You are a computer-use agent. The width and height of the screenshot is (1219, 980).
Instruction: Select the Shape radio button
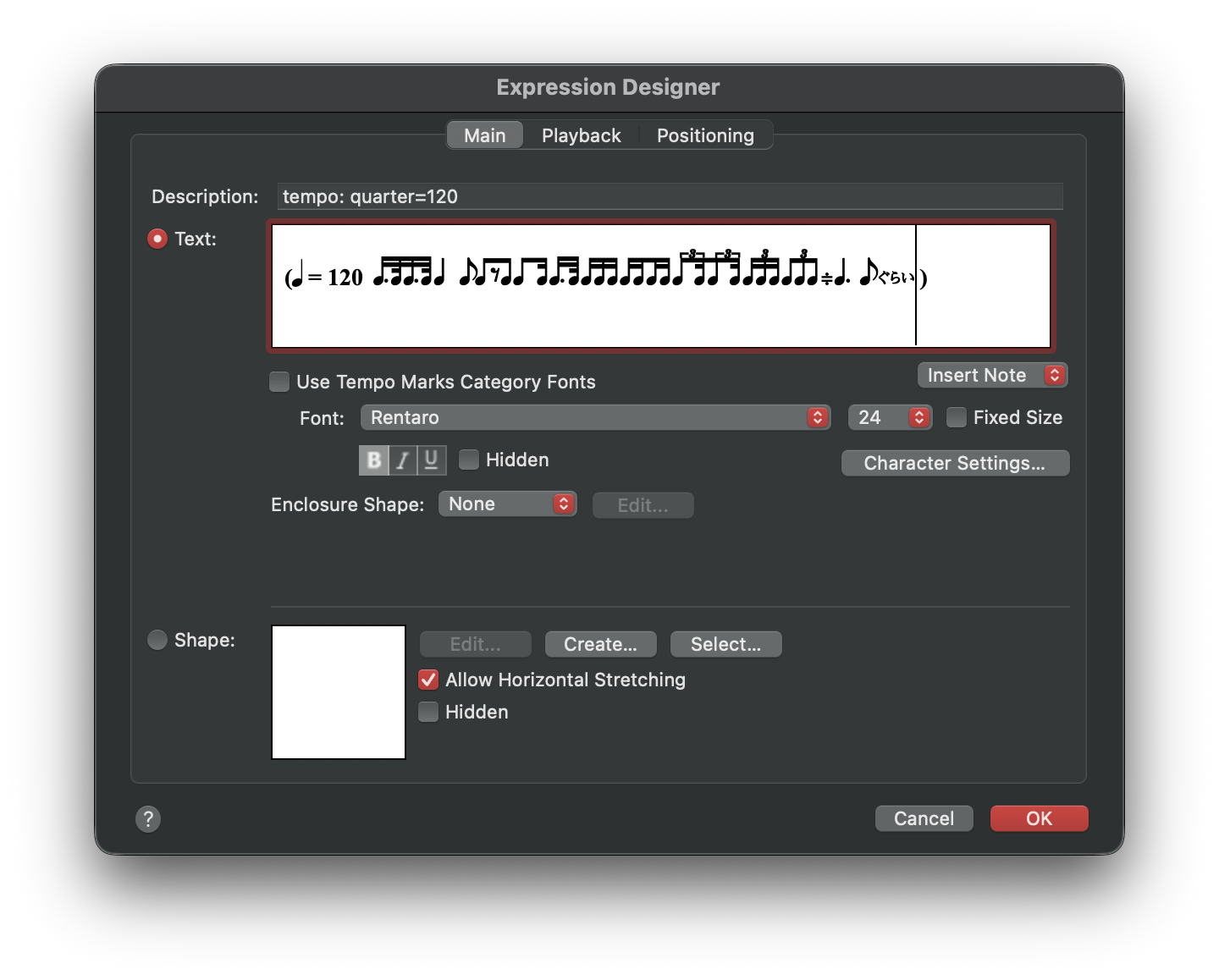pyautogui.click(x=157, y=641)
